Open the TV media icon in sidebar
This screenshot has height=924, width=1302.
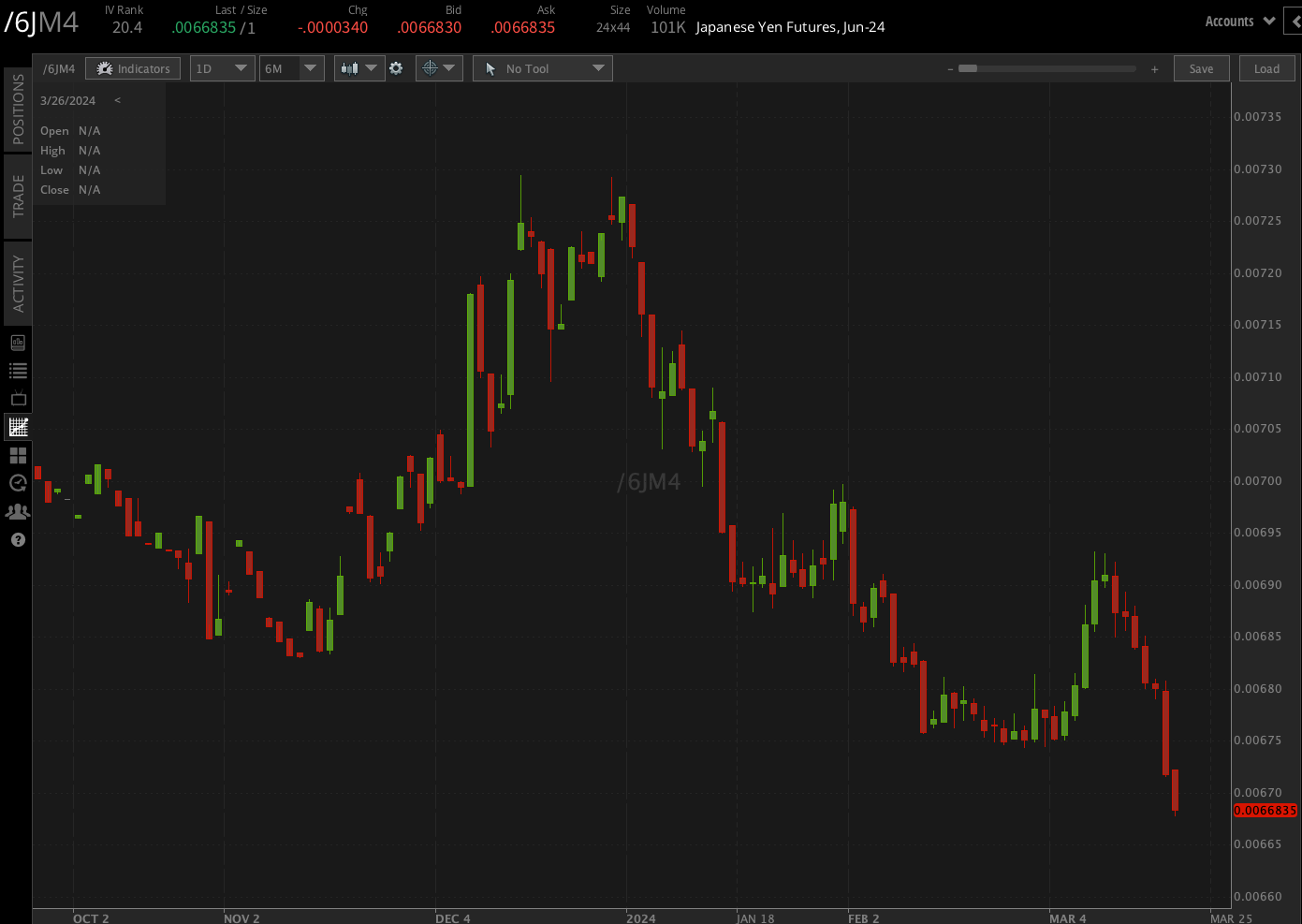coord(18,399)
